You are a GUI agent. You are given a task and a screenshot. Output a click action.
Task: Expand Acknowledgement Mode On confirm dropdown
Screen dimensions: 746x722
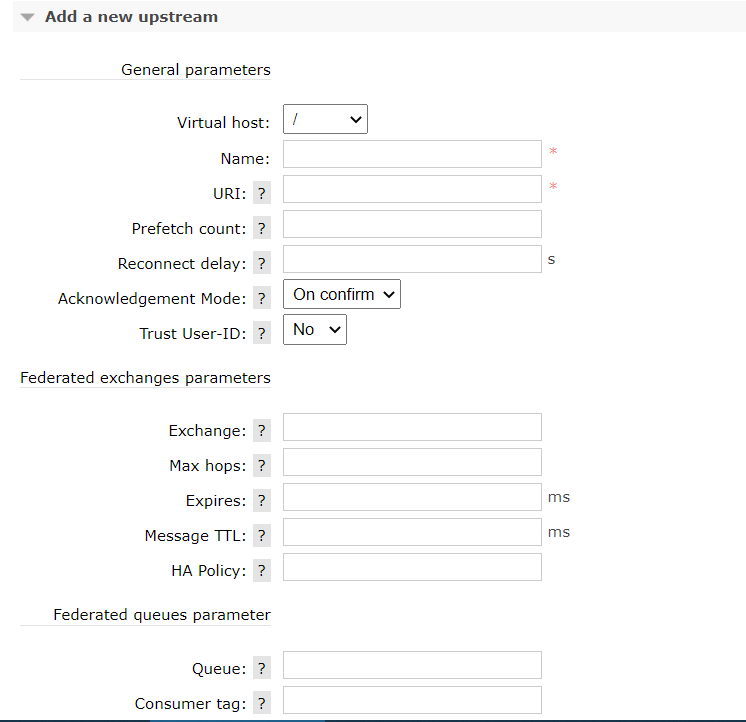tap(342, 295)
